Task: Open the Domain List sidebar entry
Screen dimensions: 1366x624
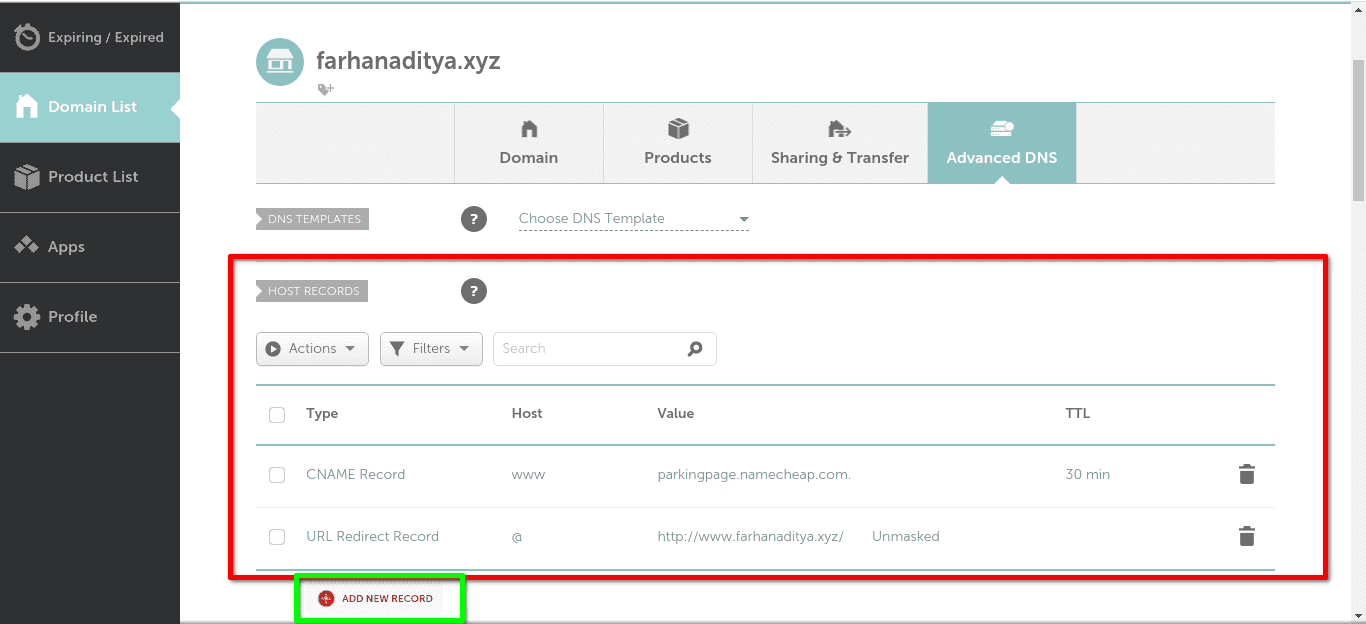Action: 90,106
